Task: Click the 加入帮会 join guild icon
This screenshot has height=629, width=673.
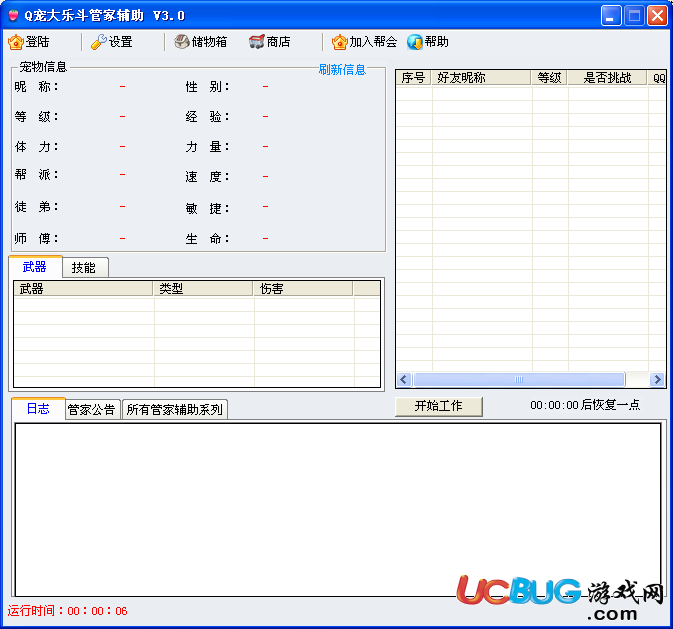Action: tap(339, 42)
